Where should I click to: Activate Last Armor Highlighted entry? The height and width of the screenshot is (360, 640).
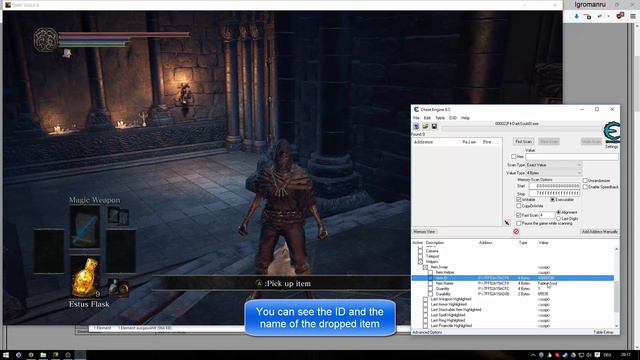coord(425,304)
